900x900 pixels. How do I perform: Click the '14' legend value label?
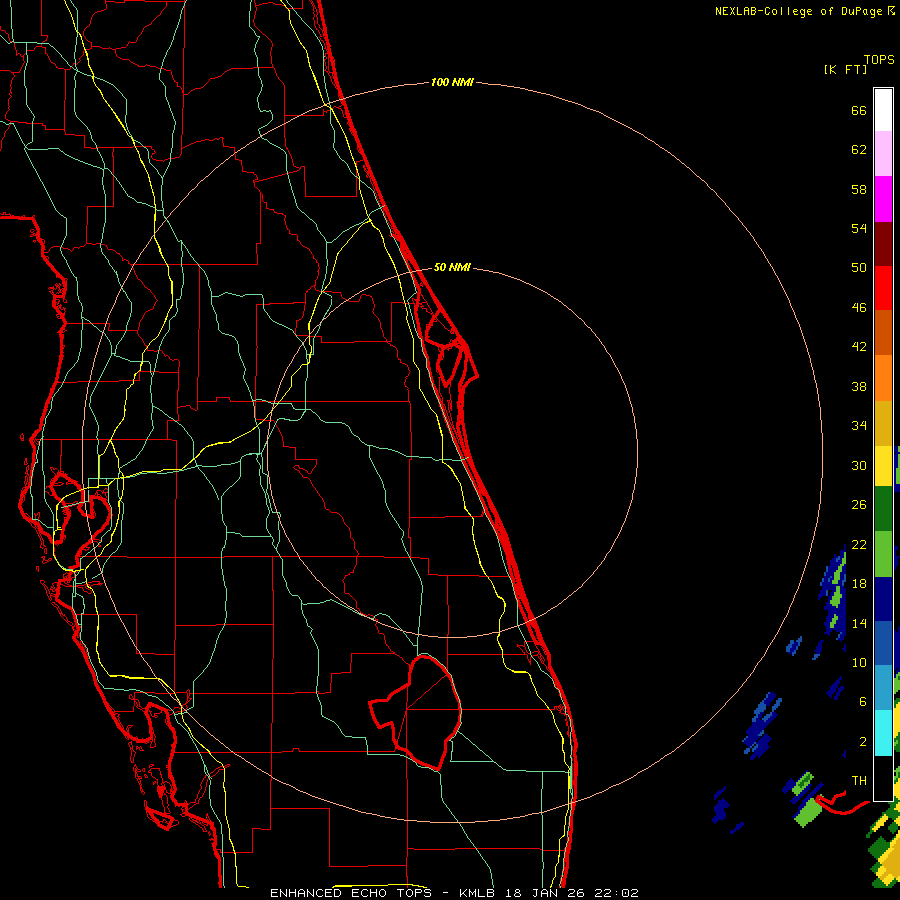click(859, 623)
